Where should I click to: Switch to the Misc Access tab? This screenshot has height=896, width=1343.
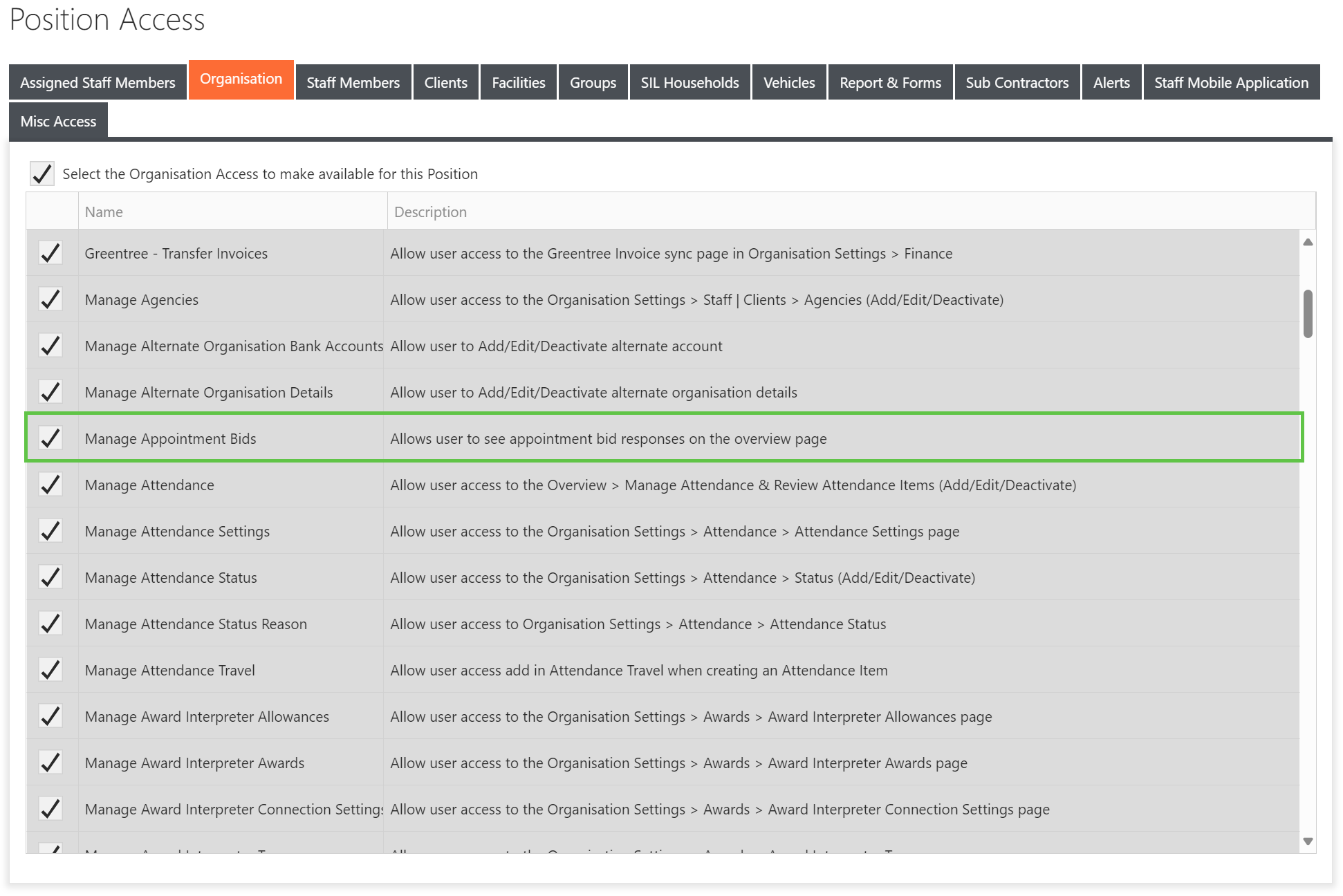pos(58,121)
